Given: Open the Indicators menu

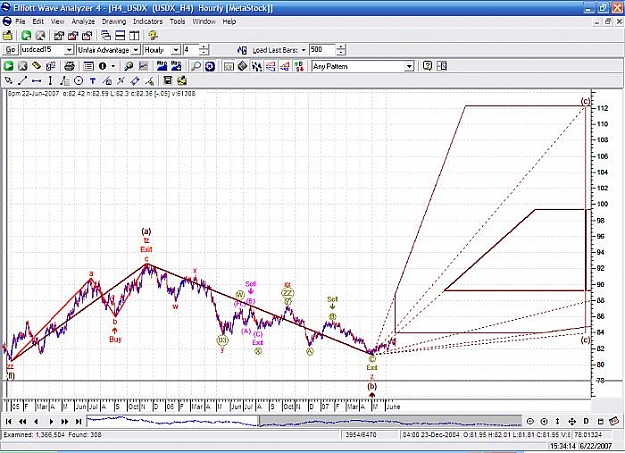Looking at the screenshot, I should (x=147, y=22).
